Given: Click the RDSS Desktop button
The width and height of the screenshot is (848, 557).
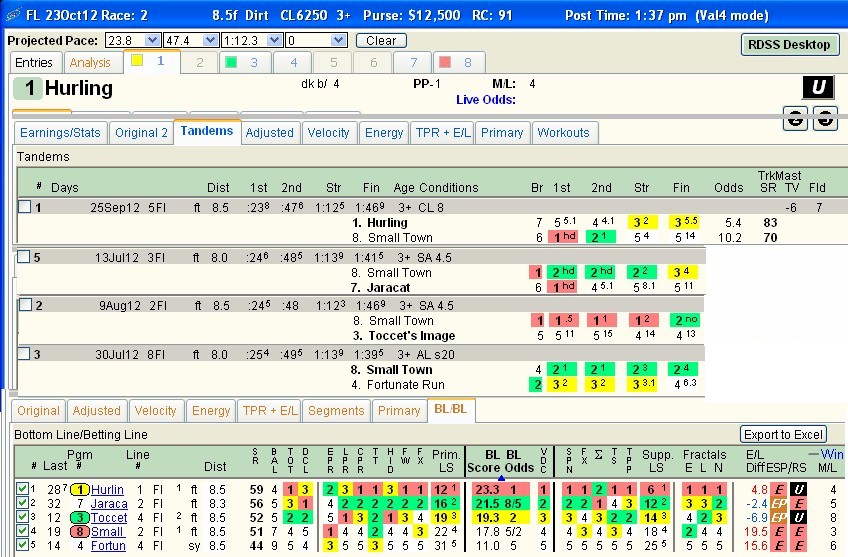Looking at the screenshot, I should coord(789,45).
